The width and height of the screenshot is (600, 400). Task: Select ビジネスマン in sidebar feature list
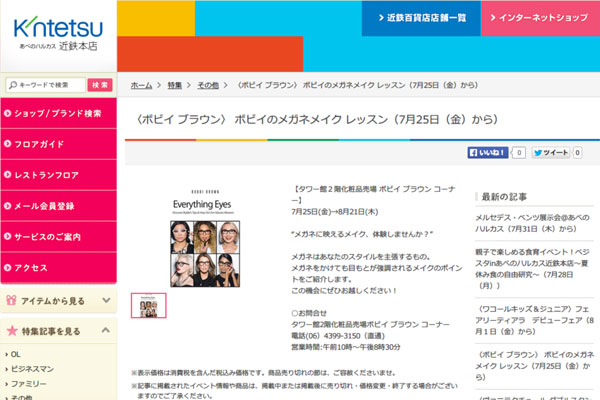(32, 369)
